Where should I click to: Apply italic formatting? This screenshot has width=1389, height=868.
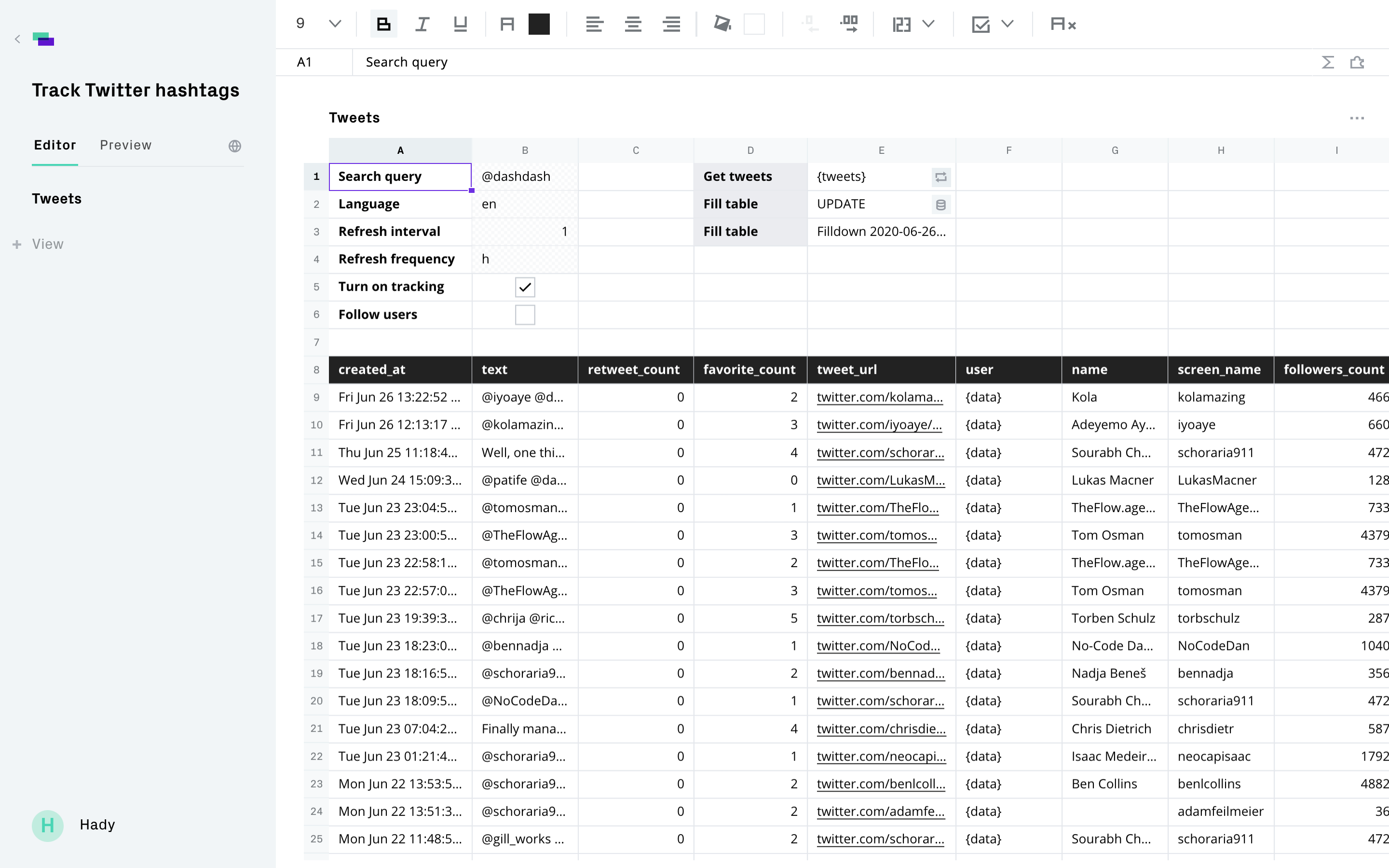[422, 24]
